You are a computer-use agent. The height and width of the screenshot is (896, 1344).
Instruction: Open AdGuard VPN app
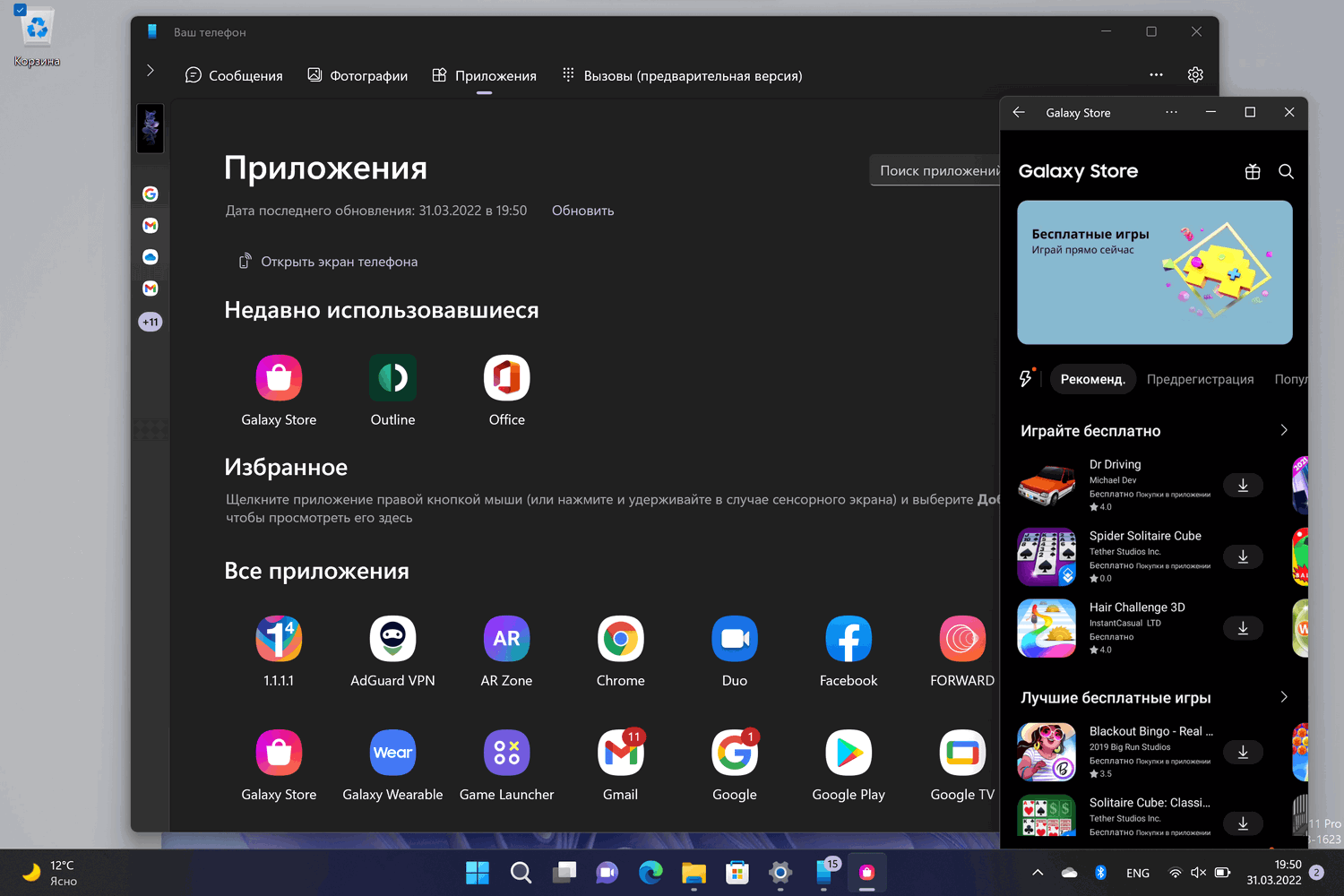pos(392,639)
